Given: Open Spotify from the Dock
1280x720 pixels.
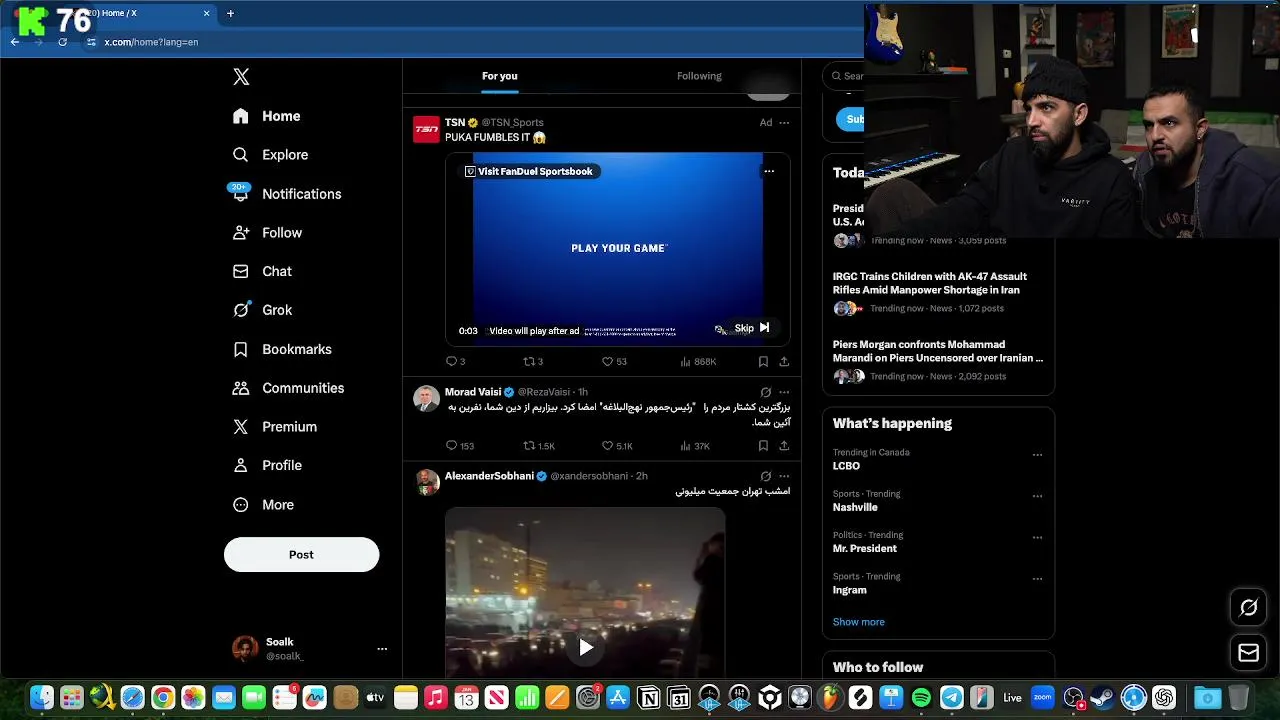Looking at the screenshot, I should (x=922, y=698).
